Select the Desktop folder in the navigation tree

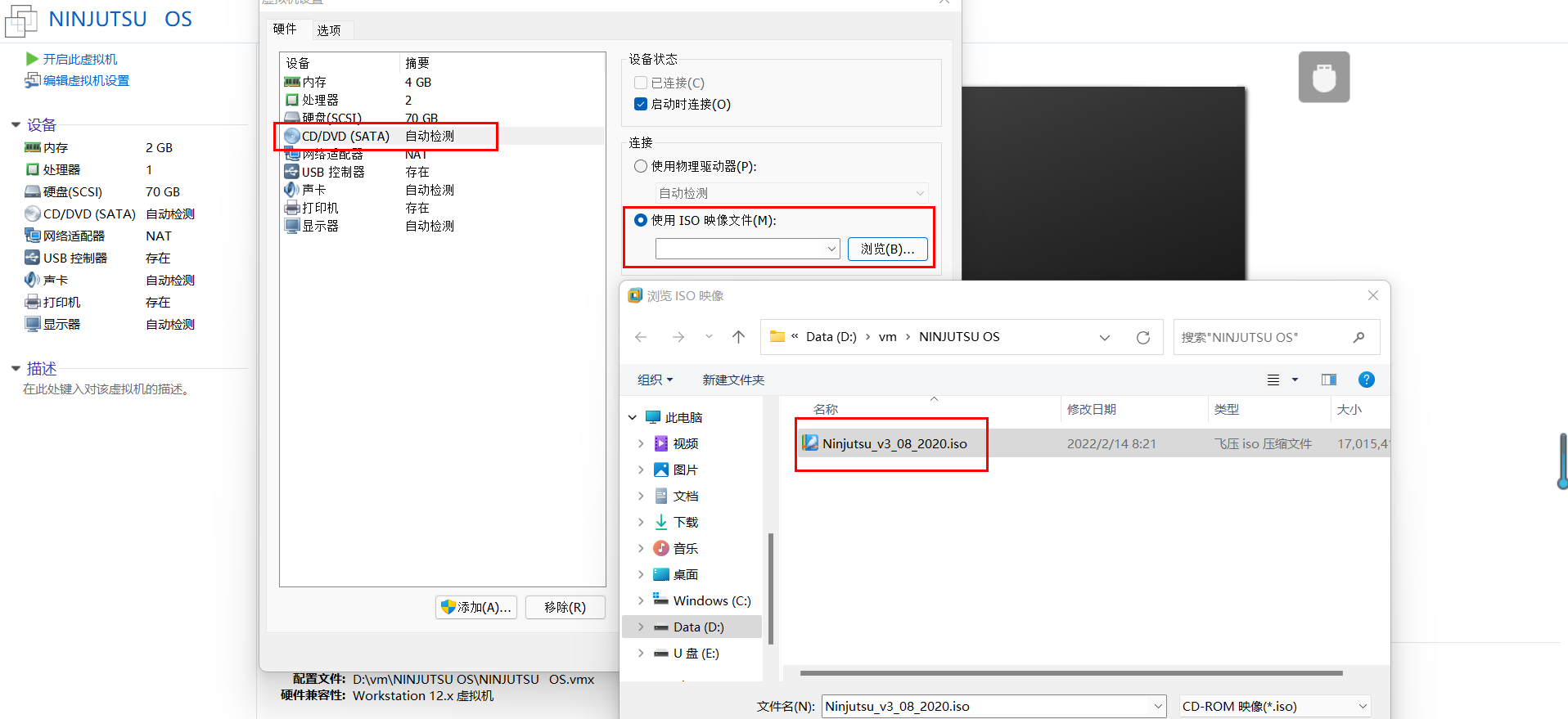[x=686, y=574]
